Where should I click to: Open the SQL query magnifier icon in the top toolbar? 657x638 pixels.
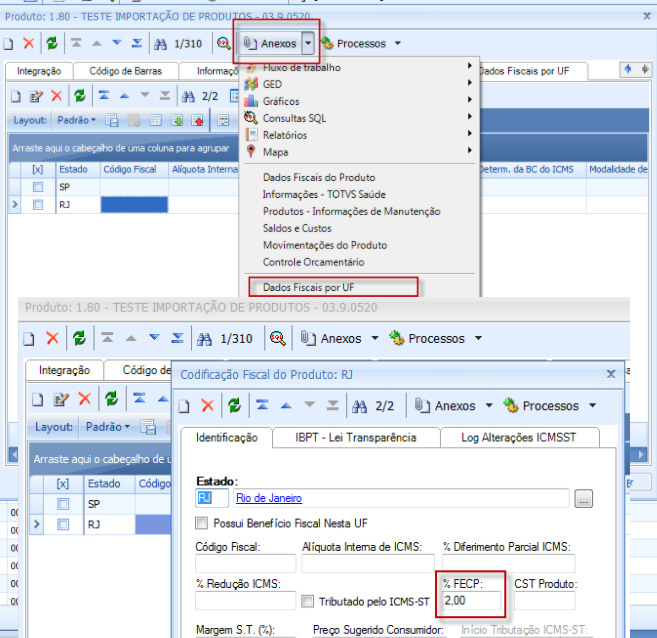(x=224, y=43)
